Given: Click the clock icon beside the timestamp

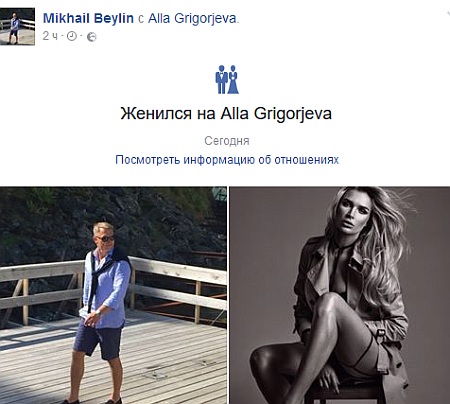Looking at the screenshot, I should click(72, 36).
